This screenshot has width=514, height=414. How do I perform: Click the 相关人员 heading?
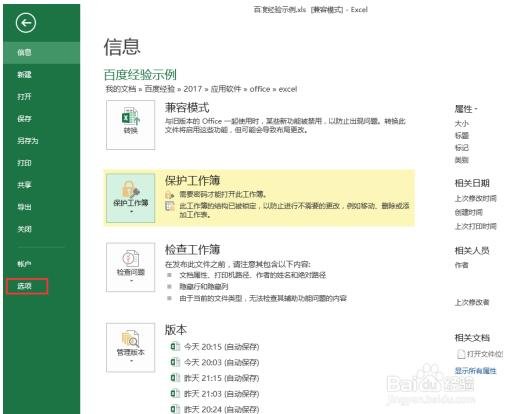[x=472, y=250]
